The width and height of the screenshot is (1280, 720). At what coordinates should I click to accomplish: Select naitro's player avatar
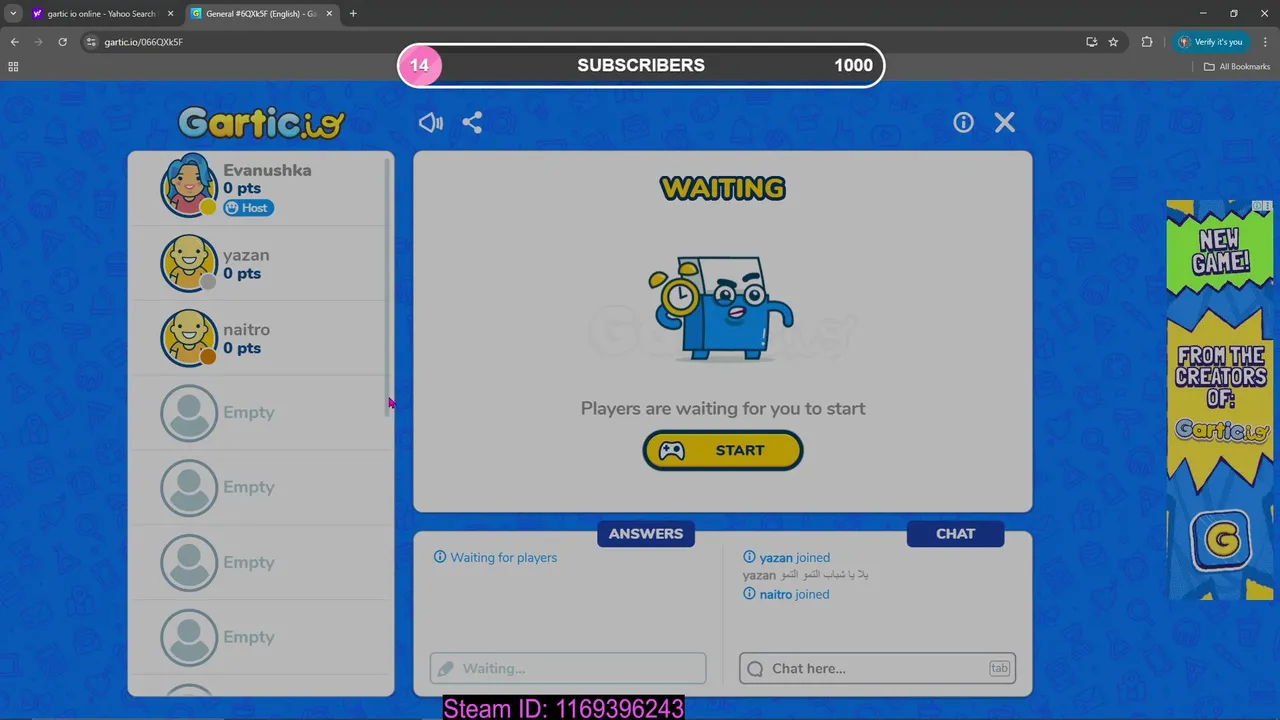coord(189,337)
